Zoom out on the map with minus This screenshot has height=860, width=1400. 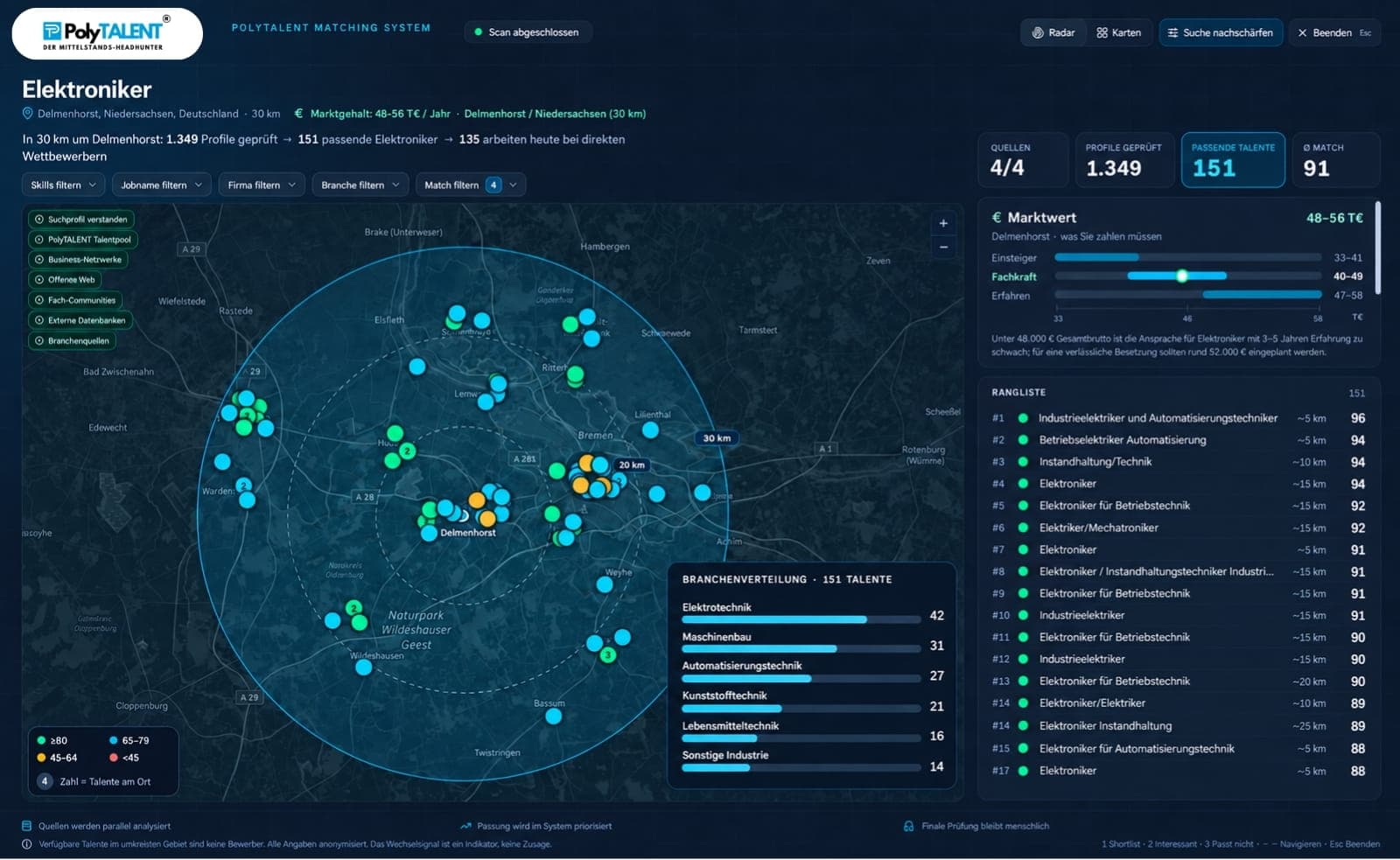coord(943,247)
